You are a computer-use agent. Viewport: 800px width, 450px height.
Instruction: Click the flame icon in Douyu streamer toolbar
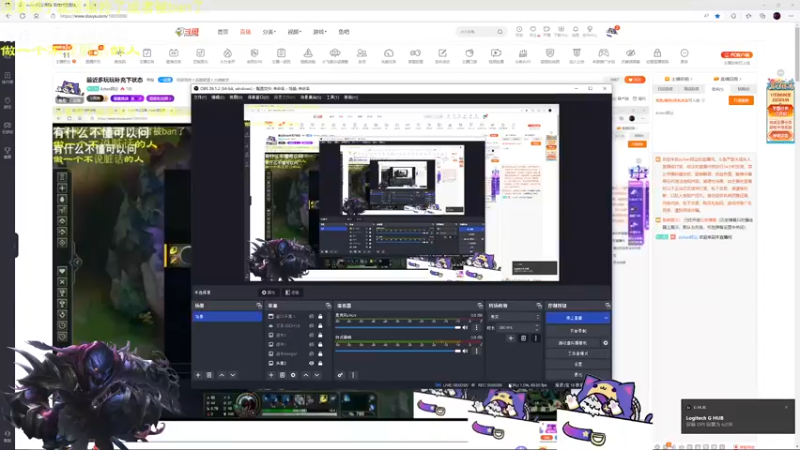click(x=228, y=55)
